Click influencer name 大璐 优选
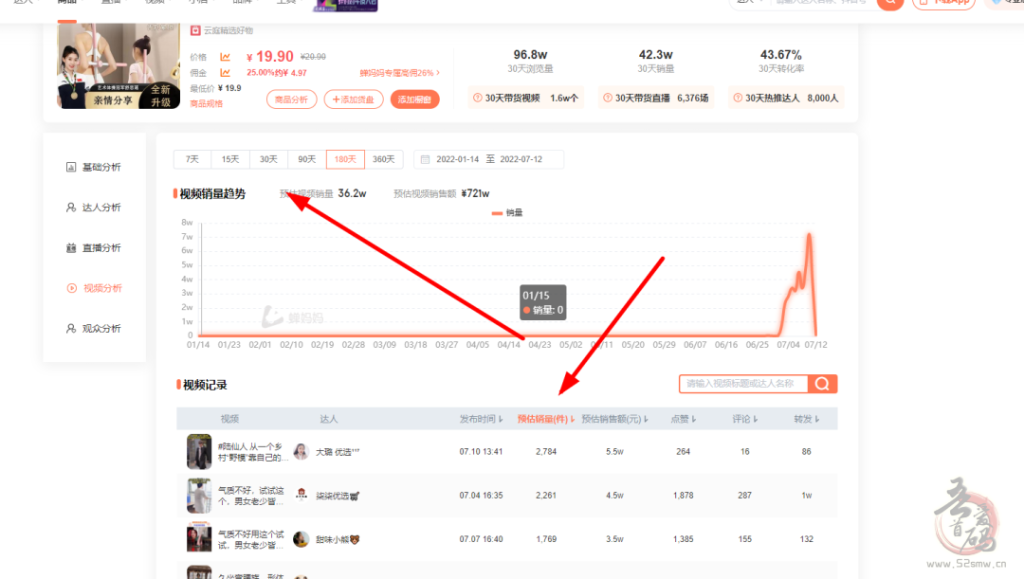1024x579 pixels. 338,452
